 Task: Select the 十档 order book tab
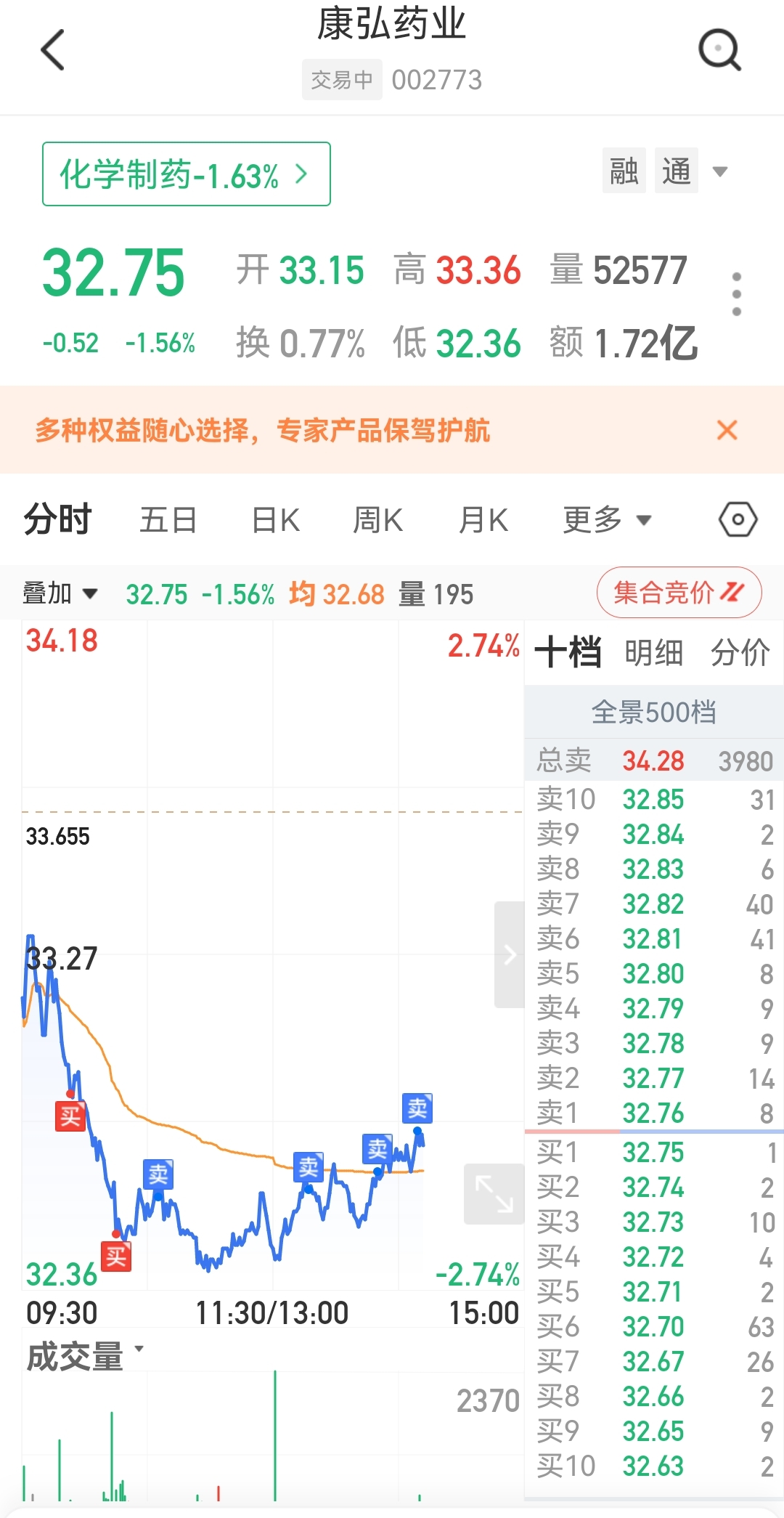click(568, 652)
